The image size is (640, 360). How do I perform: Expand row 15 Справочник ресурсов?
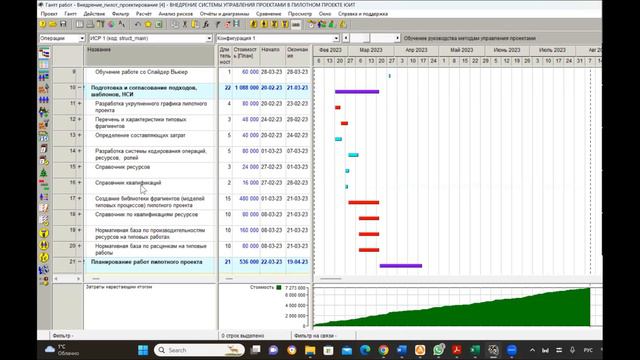pos(80,167)
